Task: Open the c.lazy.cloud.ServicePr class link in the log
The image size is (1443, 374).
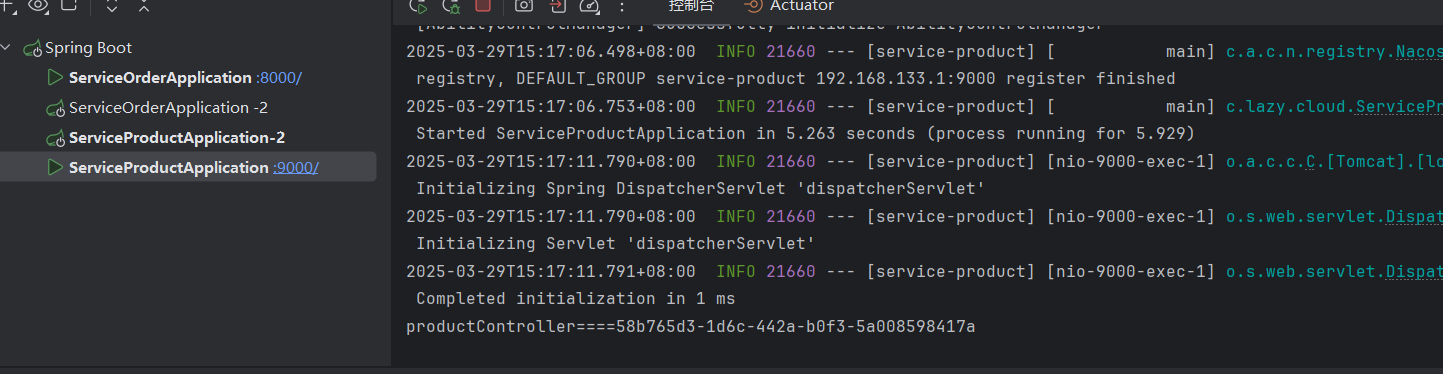Action: [x=1334, y=106]
